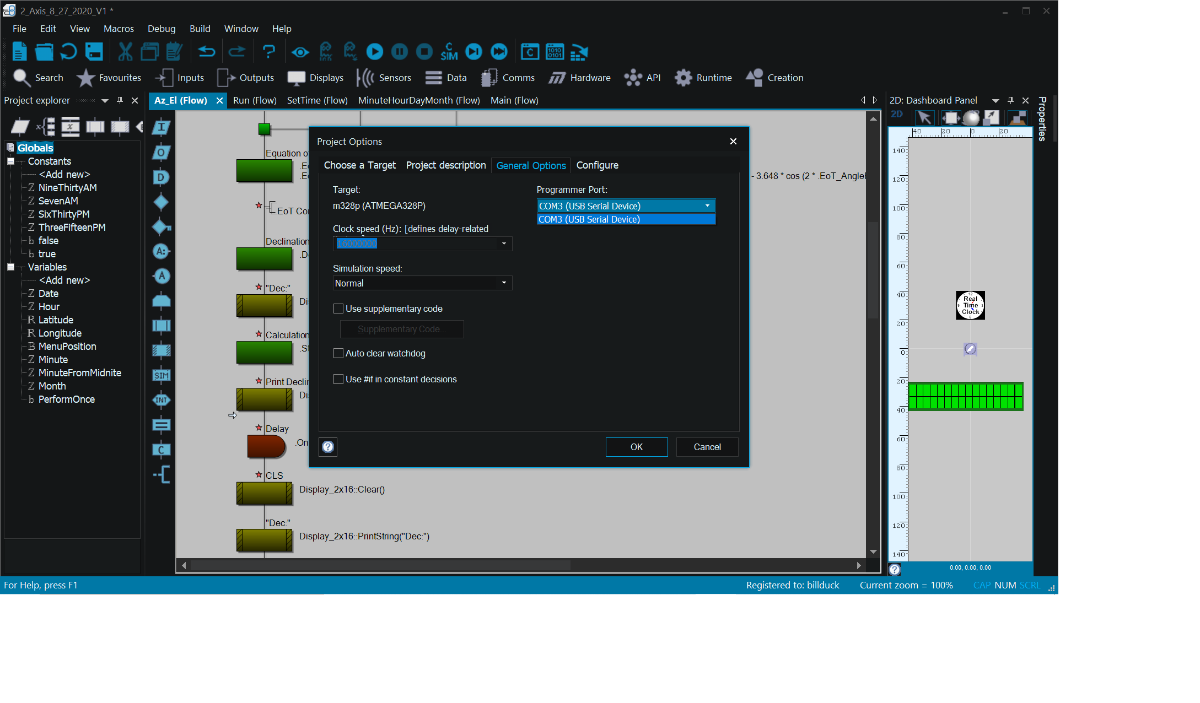The image size is (1200, 703).
Task: Click the Redo arrow icon
Action: [x=237, y=52]
